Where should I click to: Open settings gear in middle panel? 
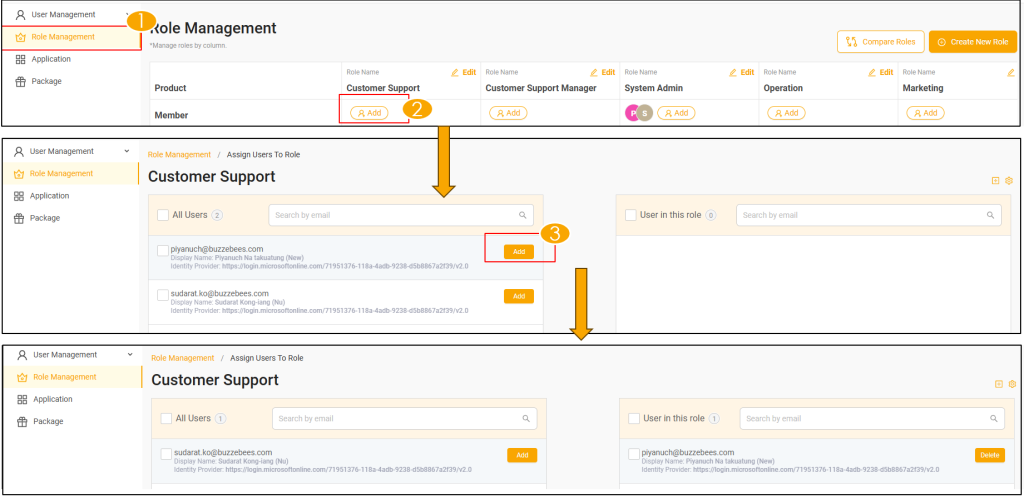pos(1009,181)
